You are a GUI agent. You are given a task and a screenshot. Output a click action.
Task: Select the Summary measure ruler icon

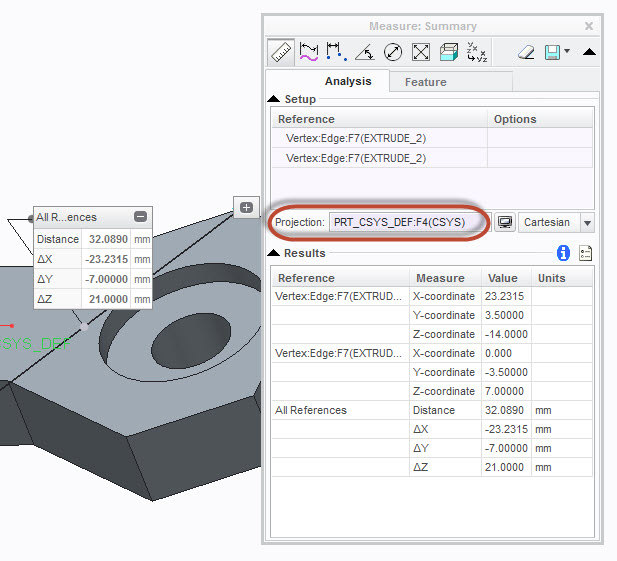pos(281,52)
